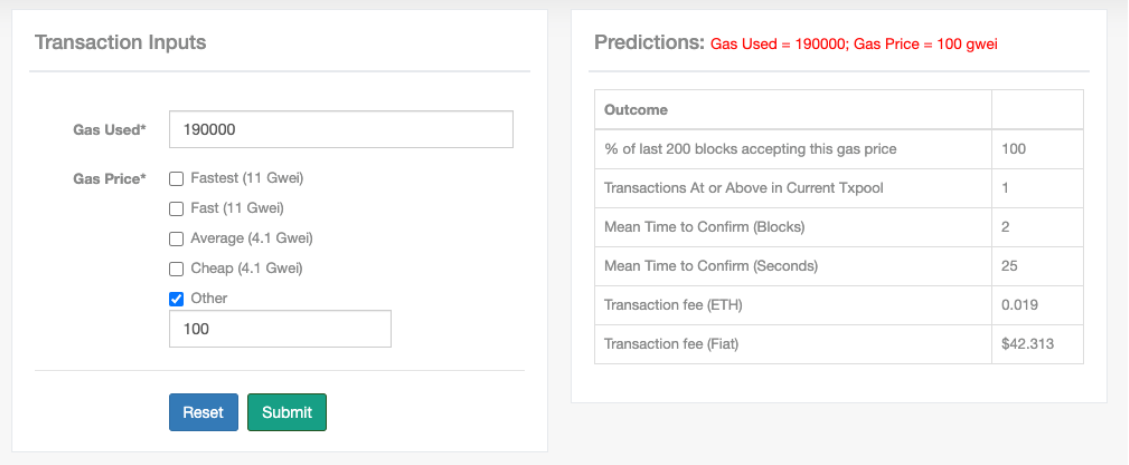Tick the Cheap (4.1 Gwei) checkbox
Viewport: 1129px width, 465px height.
[176, 269]
